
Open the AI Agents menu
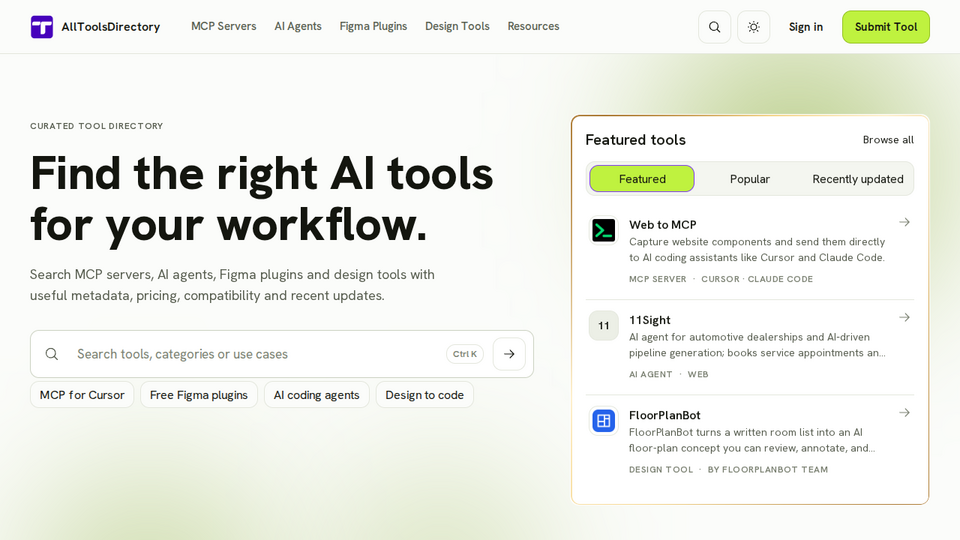click(x=298, y=26)
